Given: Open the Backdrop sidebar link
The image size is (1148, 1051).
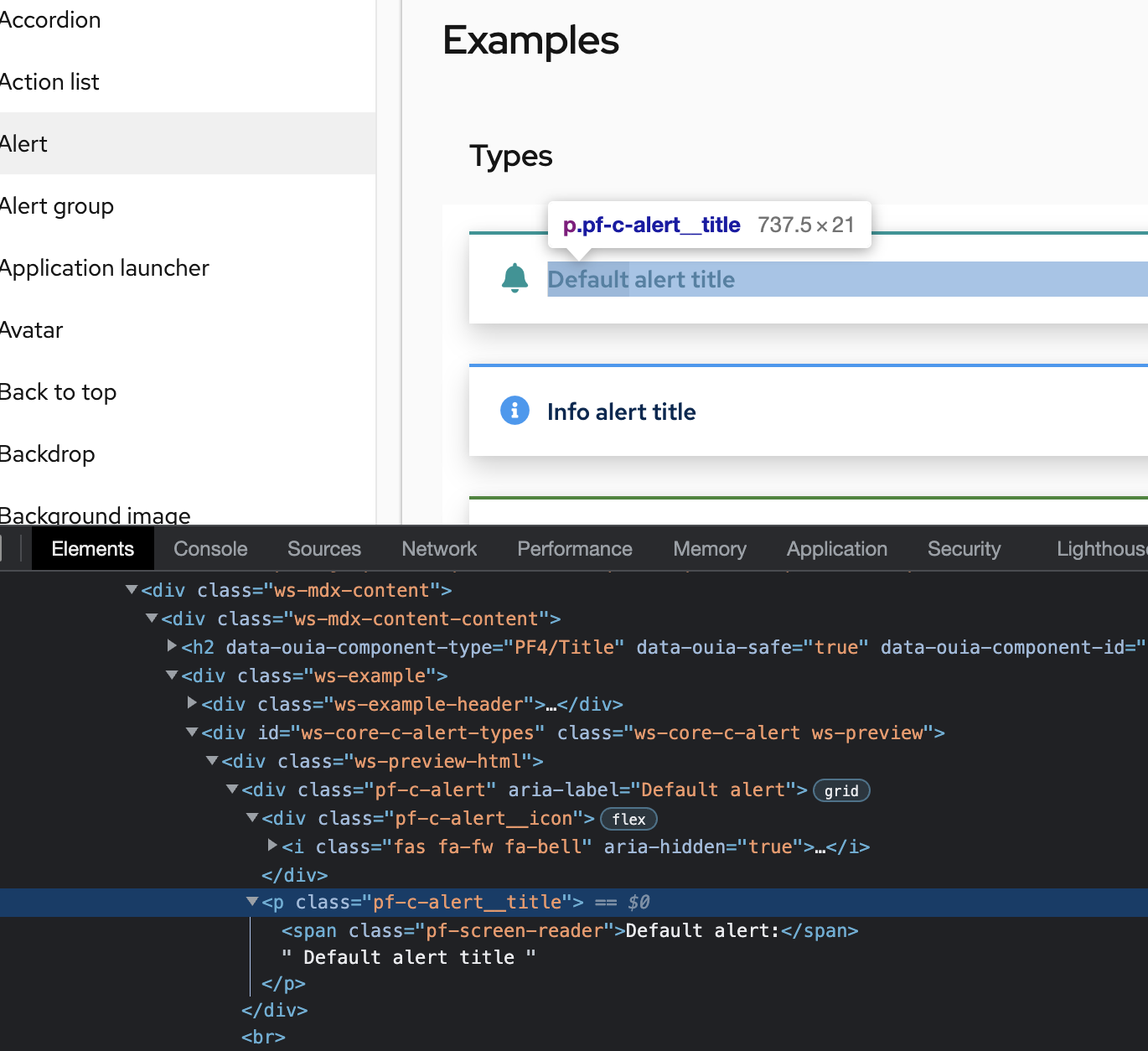Looking at the screenshot, I should [x=48, y=454].
